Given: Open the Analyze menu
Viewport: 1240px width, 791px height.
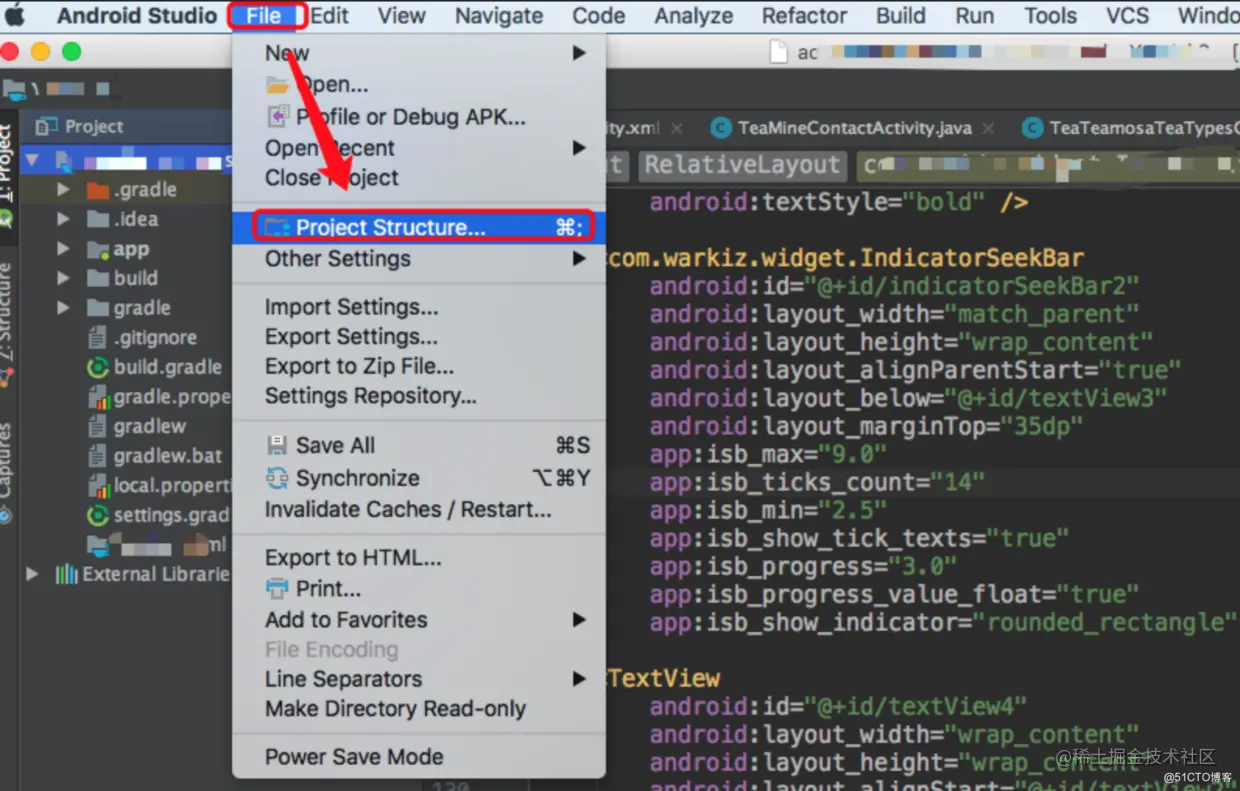Looking at the screenshot, I should (x=694, y=15).
